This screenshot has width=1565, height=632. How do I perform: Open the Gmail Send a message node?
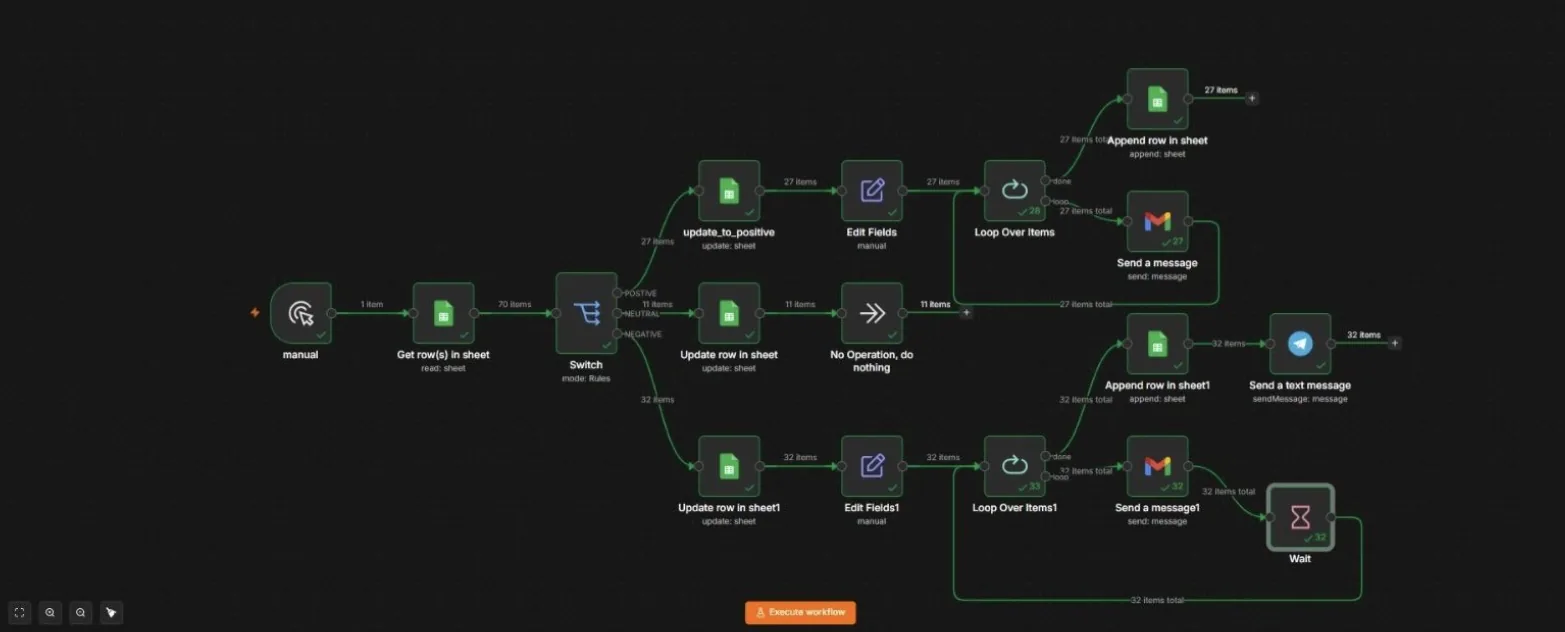point(1157,221)
